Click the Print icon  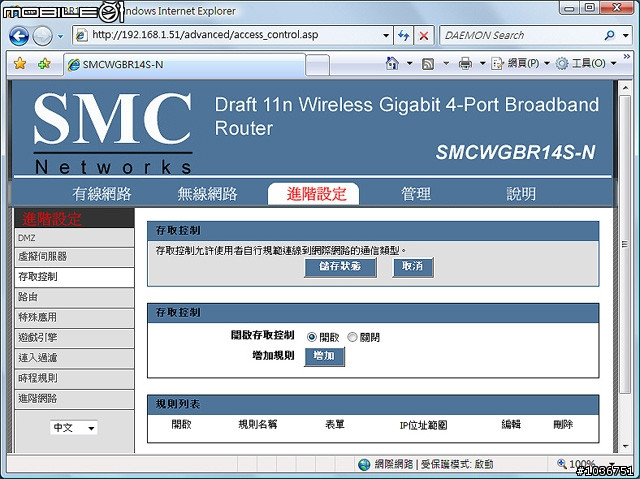(x=465, y=63)
